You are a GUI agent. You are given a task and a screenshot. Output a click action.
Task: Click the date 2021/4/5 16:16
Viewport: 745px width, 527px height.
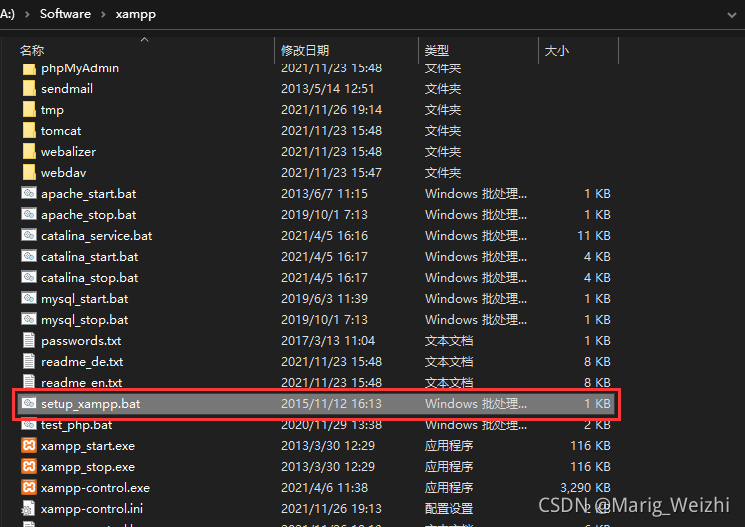tap(324, 236)
